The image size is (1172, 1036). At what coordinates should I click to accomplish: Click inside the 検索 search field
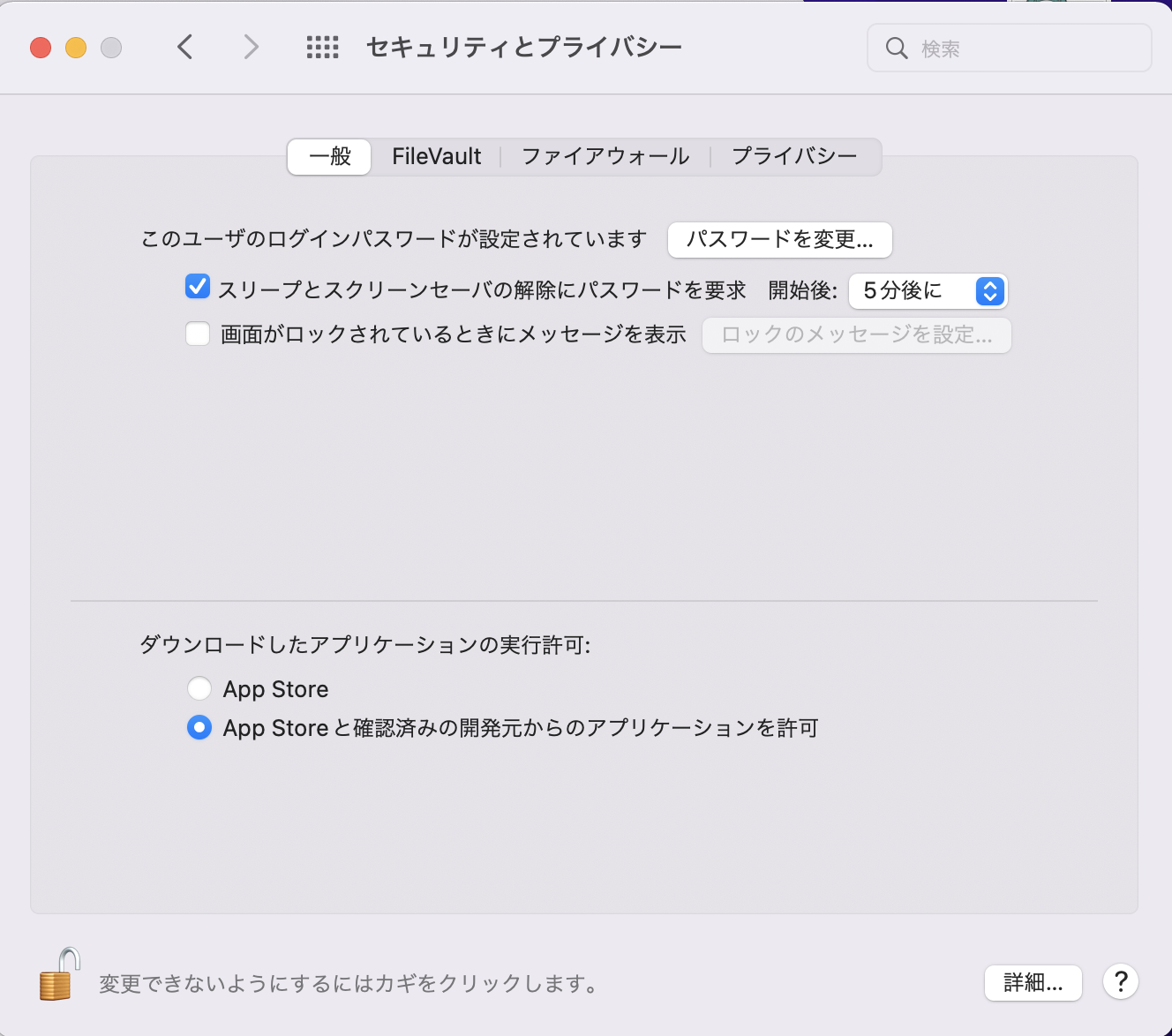pos(988,49)
